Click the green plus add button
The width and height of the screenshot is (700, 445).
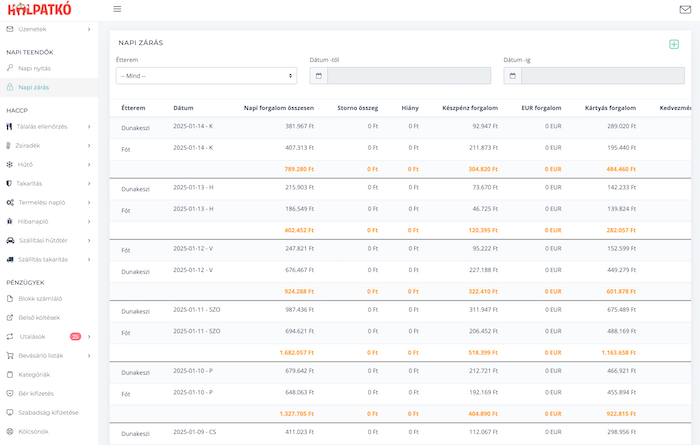tap(674, 44)
